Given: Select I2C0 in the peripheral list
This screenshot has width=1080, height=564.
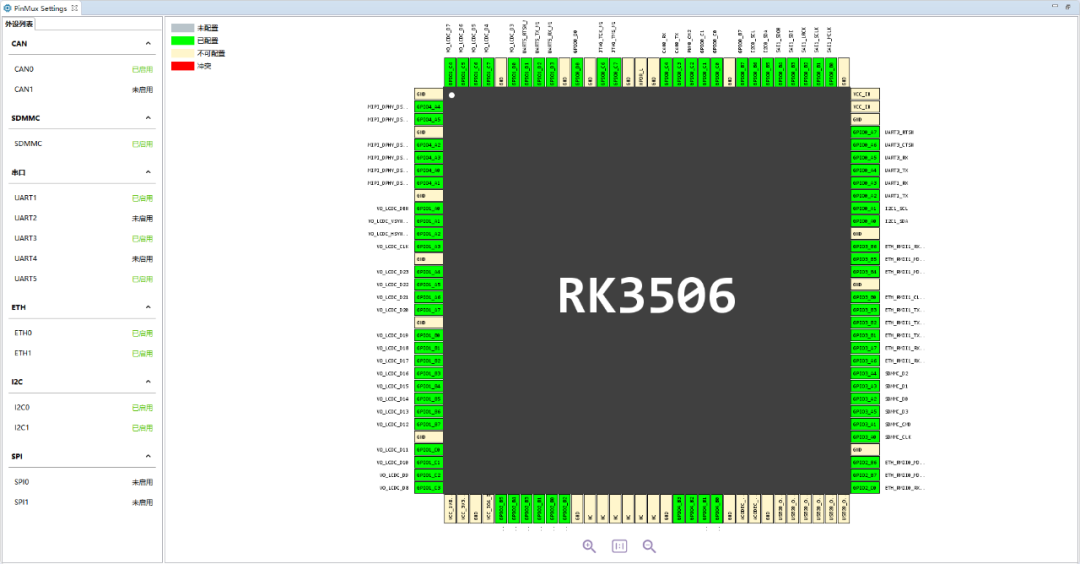Looking at the screenshot, I should 22,408.
